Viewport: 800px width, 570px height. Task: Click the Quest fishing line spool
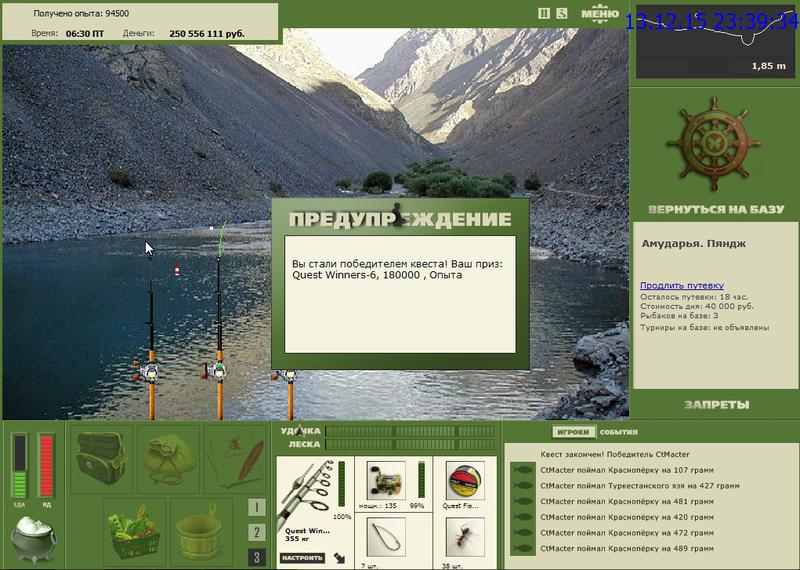tap(464, 480)
